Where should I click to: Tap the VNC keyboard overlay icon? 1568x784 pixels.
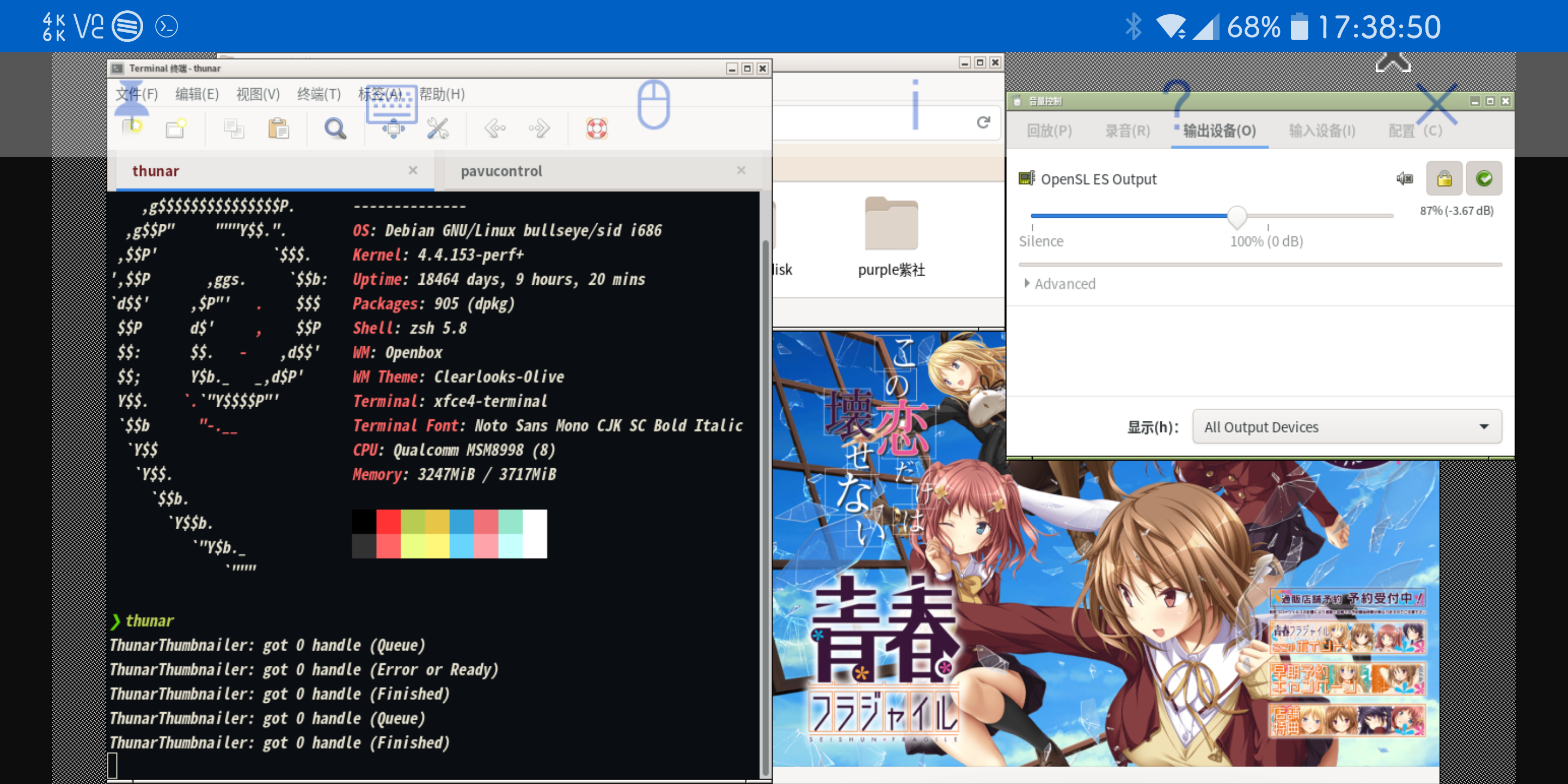pos(391,103)
